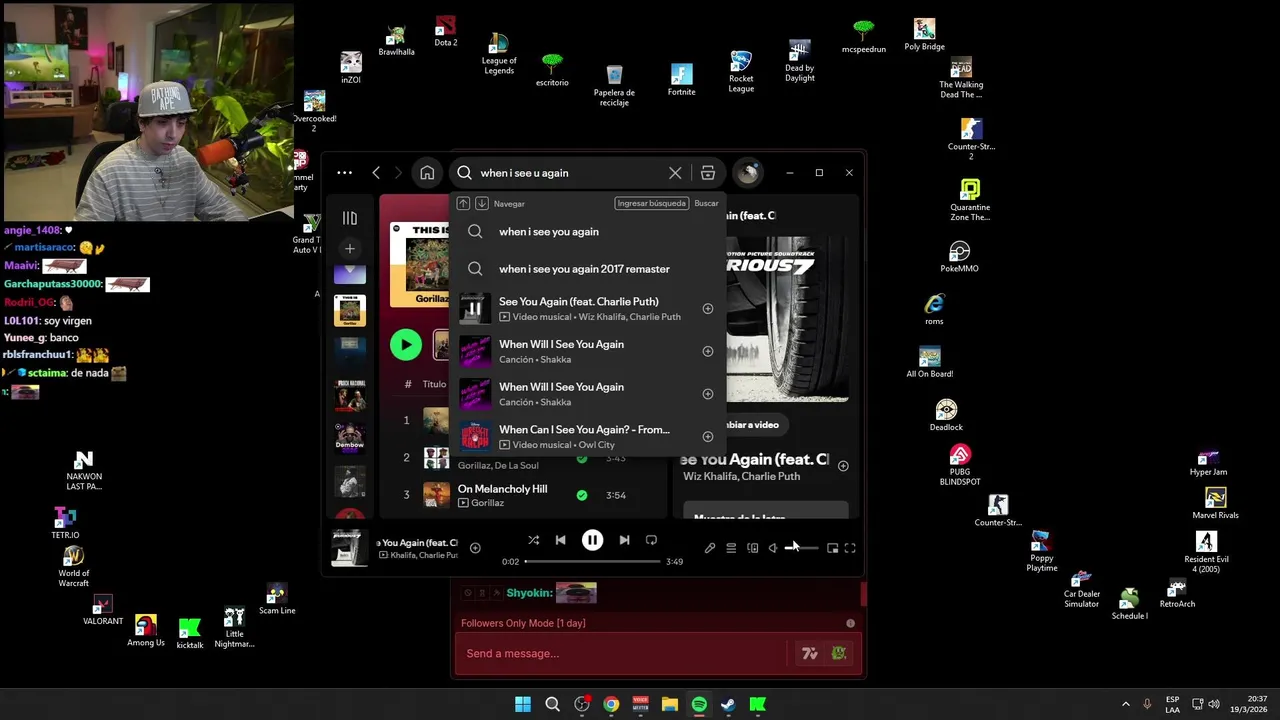This screenshot has height=720, width=1280.
Task: Open the play queue icon
Action: point(731,548)
